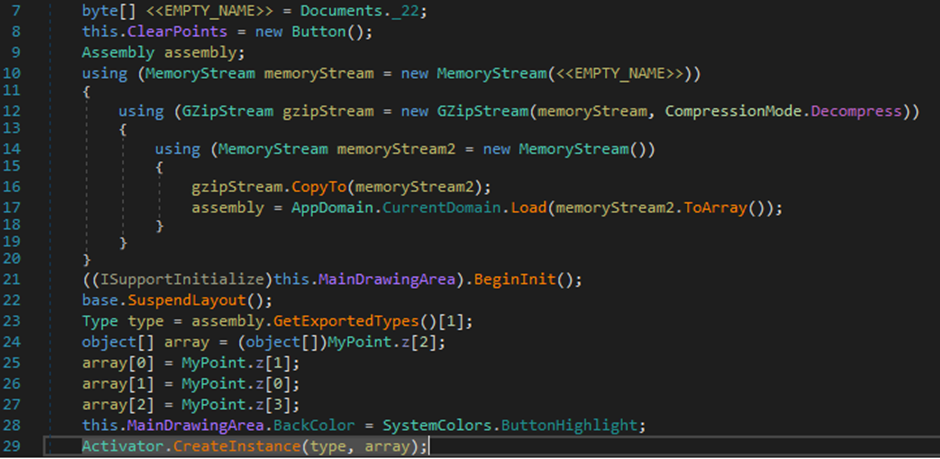
Task: Click the CreateInstance method call
Action: pyautogui.click(x=236, y=446)
